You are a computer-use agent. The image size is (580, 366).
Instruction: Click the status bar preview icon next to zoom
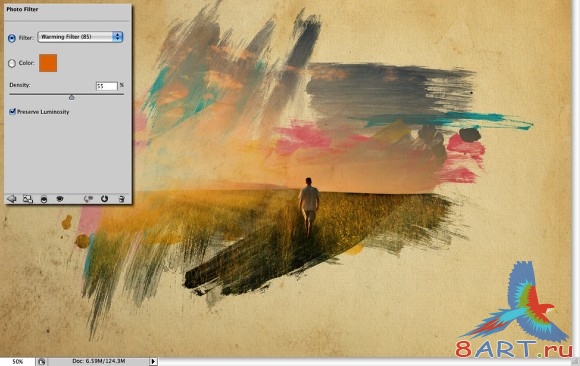pyautogui.click(x=41, y=362)
